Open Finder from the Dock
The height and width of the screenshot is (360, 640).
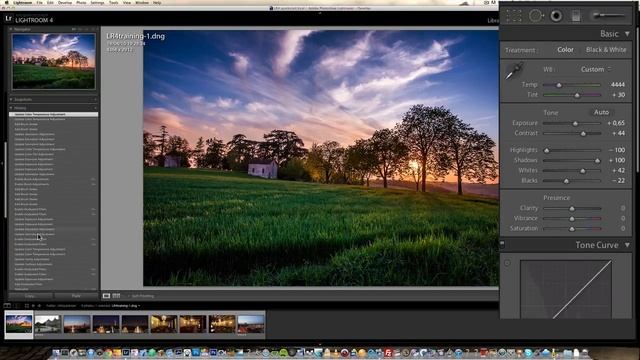(x=56, y=353)
